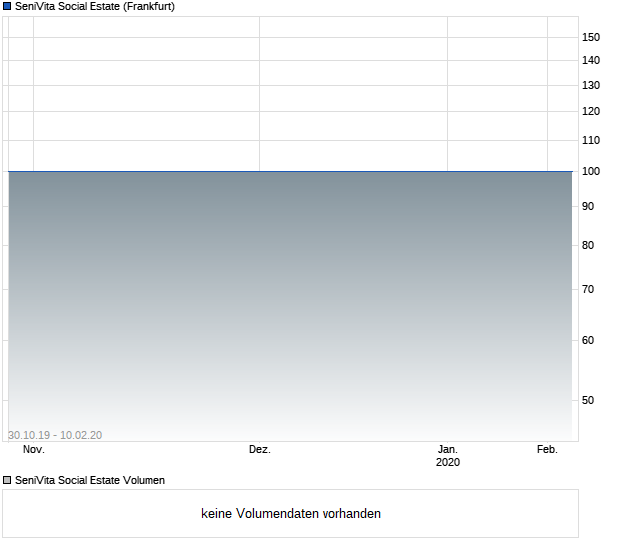The width and height of the screenshot is (620, 546).
Task: Click the gray Volumen legend swatch
Action: coord(7,480)
